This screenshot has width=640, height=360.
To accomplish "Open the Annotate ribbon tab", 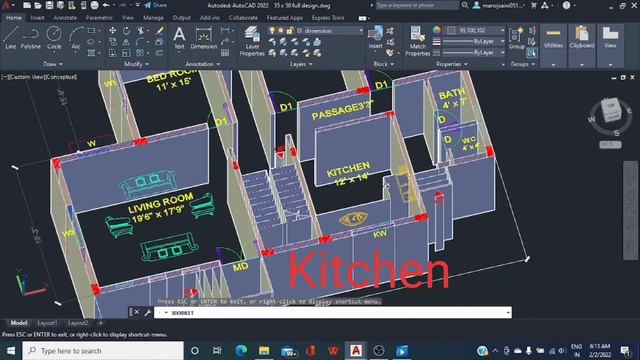I will click(65, 18).
